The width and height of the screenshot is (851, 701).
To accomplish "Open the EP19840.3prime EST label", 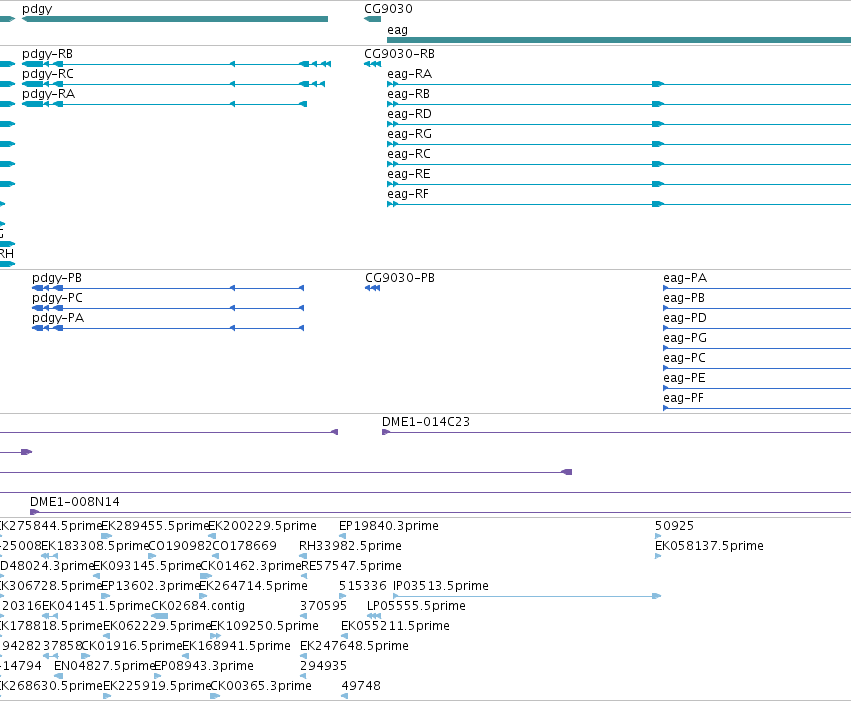I will [389, 526].
